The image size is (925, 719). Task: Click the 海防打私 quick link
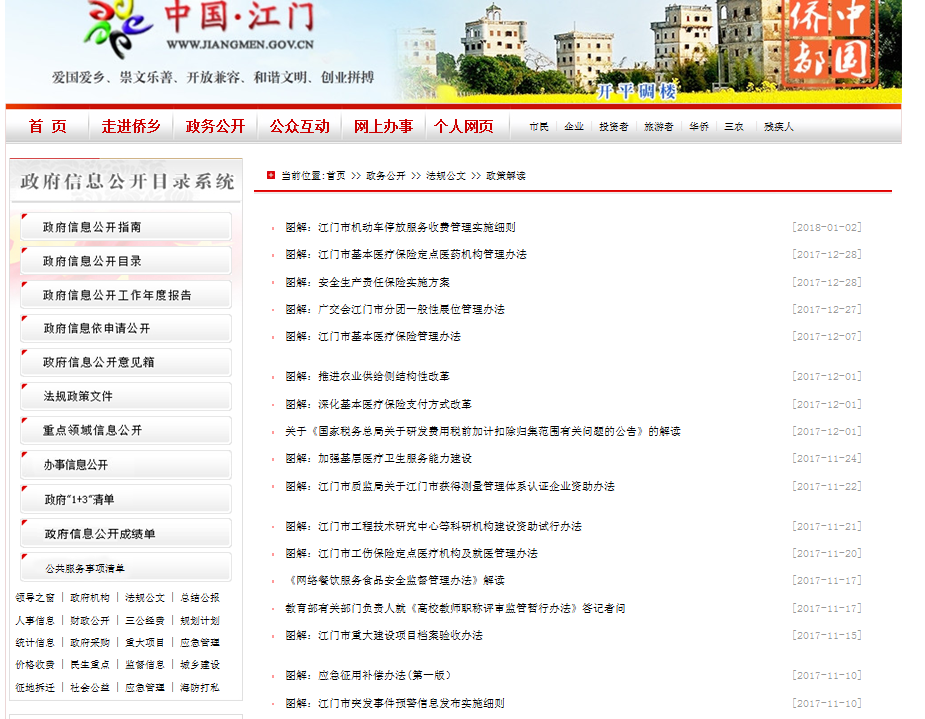coord(199,688)
